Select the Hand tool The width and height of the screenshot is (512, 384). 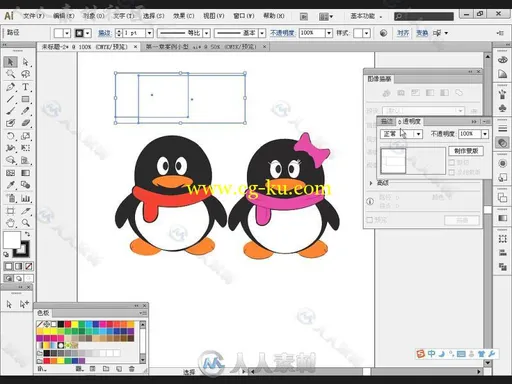pos(10,223)
